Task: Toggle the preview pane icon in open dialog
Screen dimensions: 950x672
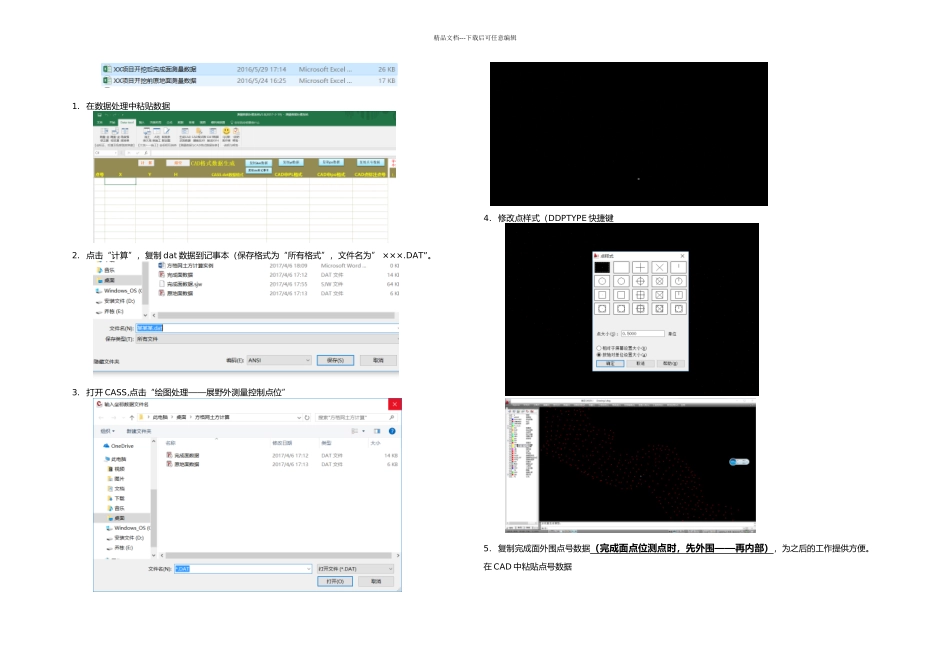Action: [377, 431]
